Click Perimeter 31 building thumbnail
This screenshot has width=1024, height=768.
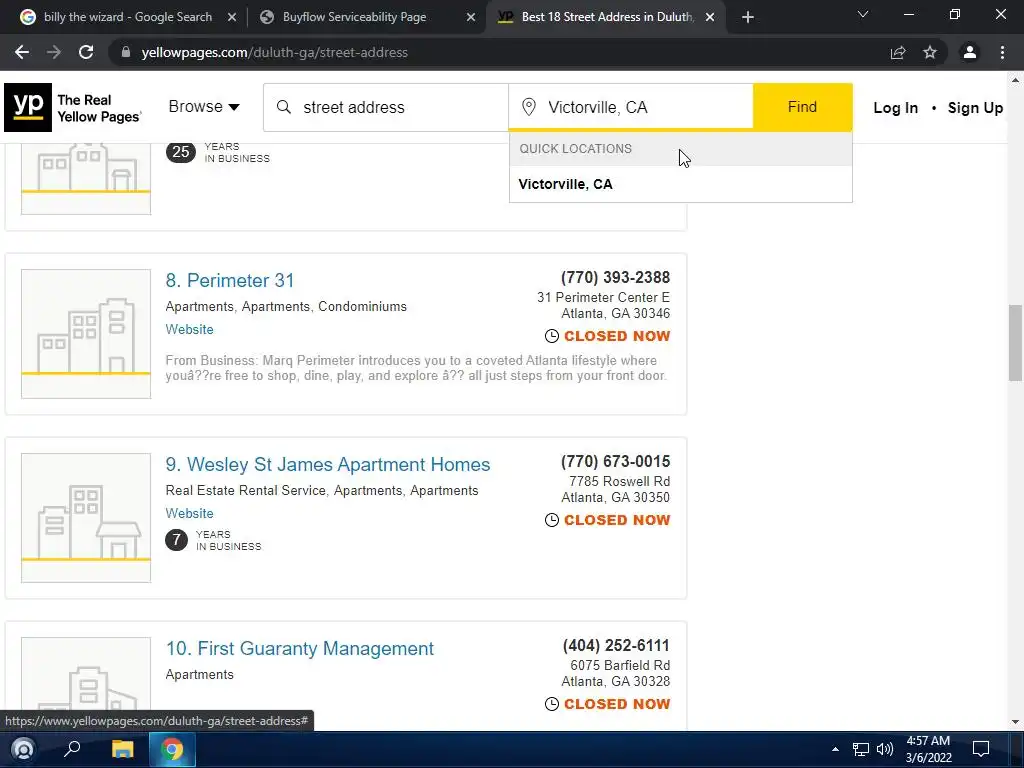tap(86, 334)
